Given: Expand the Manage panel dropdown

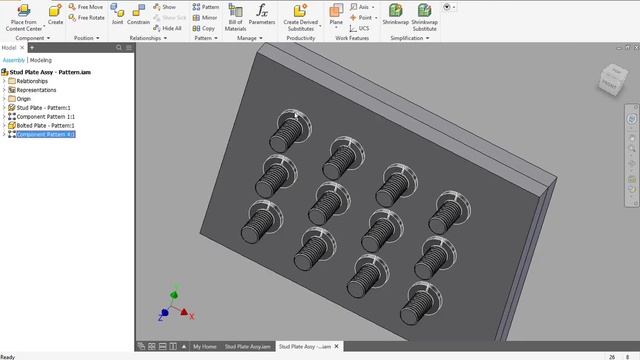Looking at the screenshot, I should pyautogui.click(x=261, y=38).
